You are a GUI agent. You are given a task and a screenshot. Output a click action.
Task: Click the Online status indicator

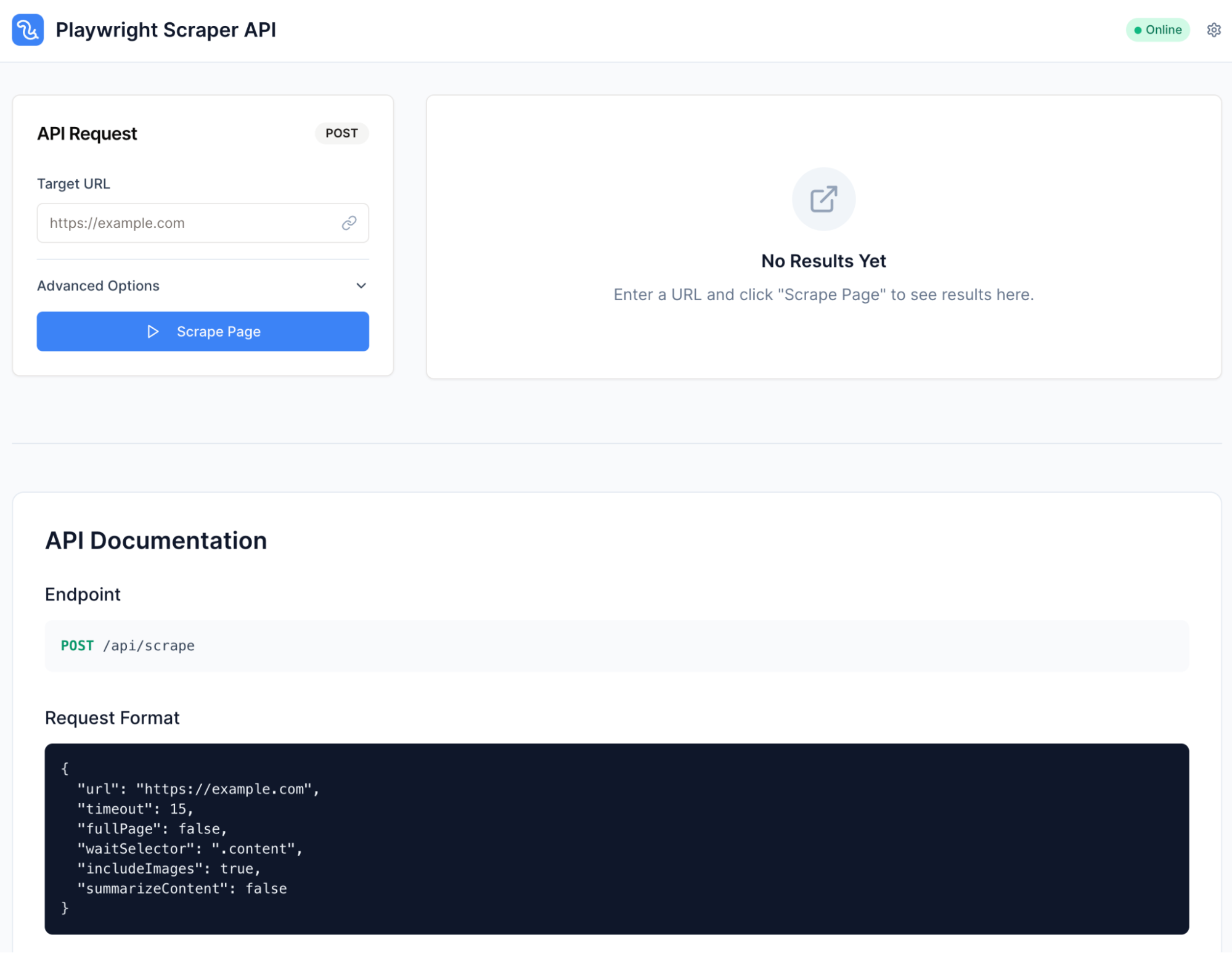click(1157, 30)
